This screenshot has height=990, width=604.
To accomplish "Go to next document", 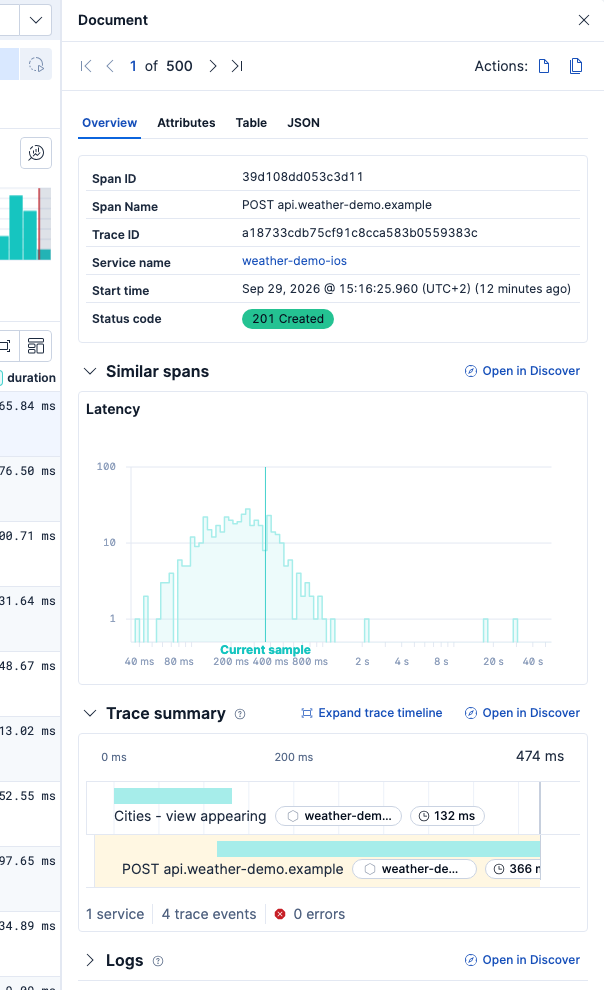I will click(x=213, y=66).
